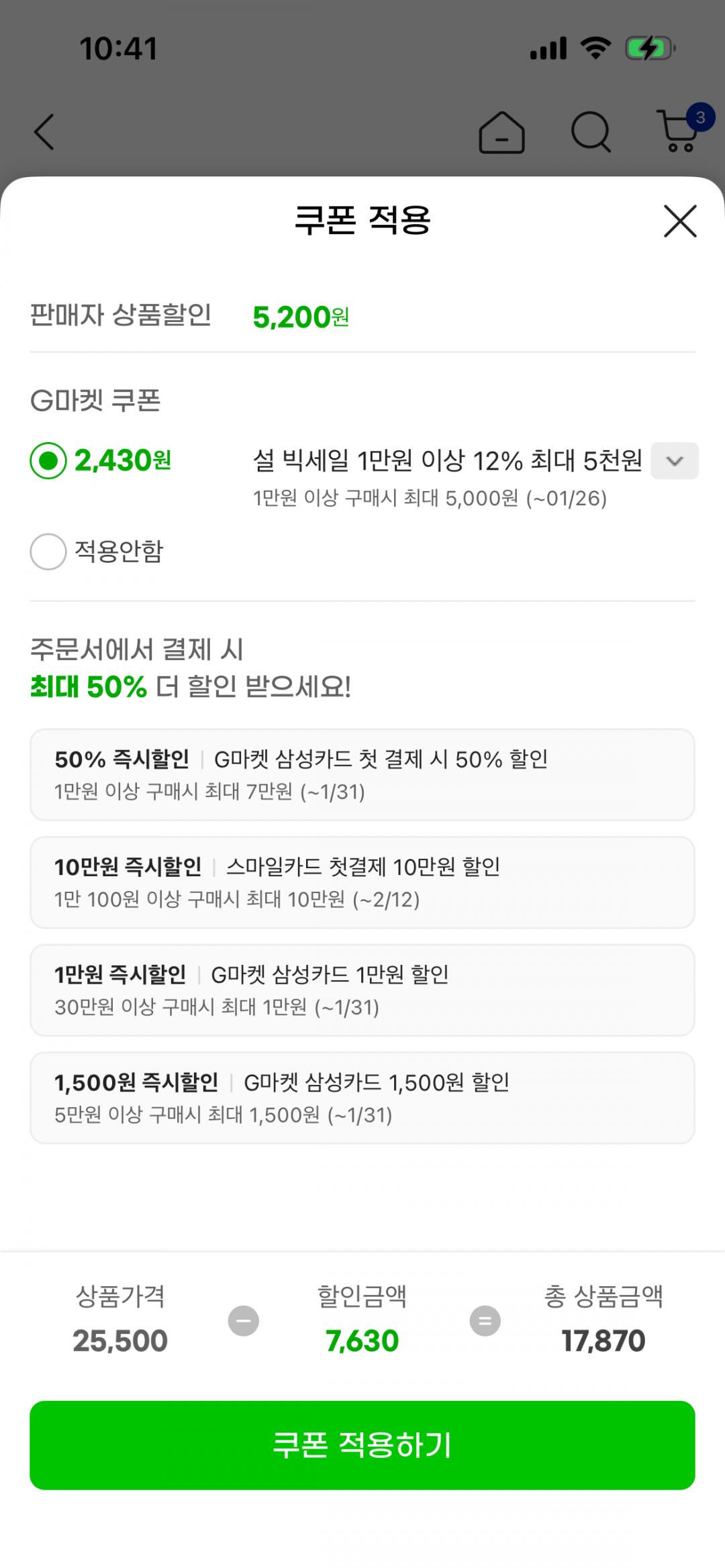Tap the 판매자 상품할인 5,200원 amount
725x1568 pixels.
coord(300,317)
